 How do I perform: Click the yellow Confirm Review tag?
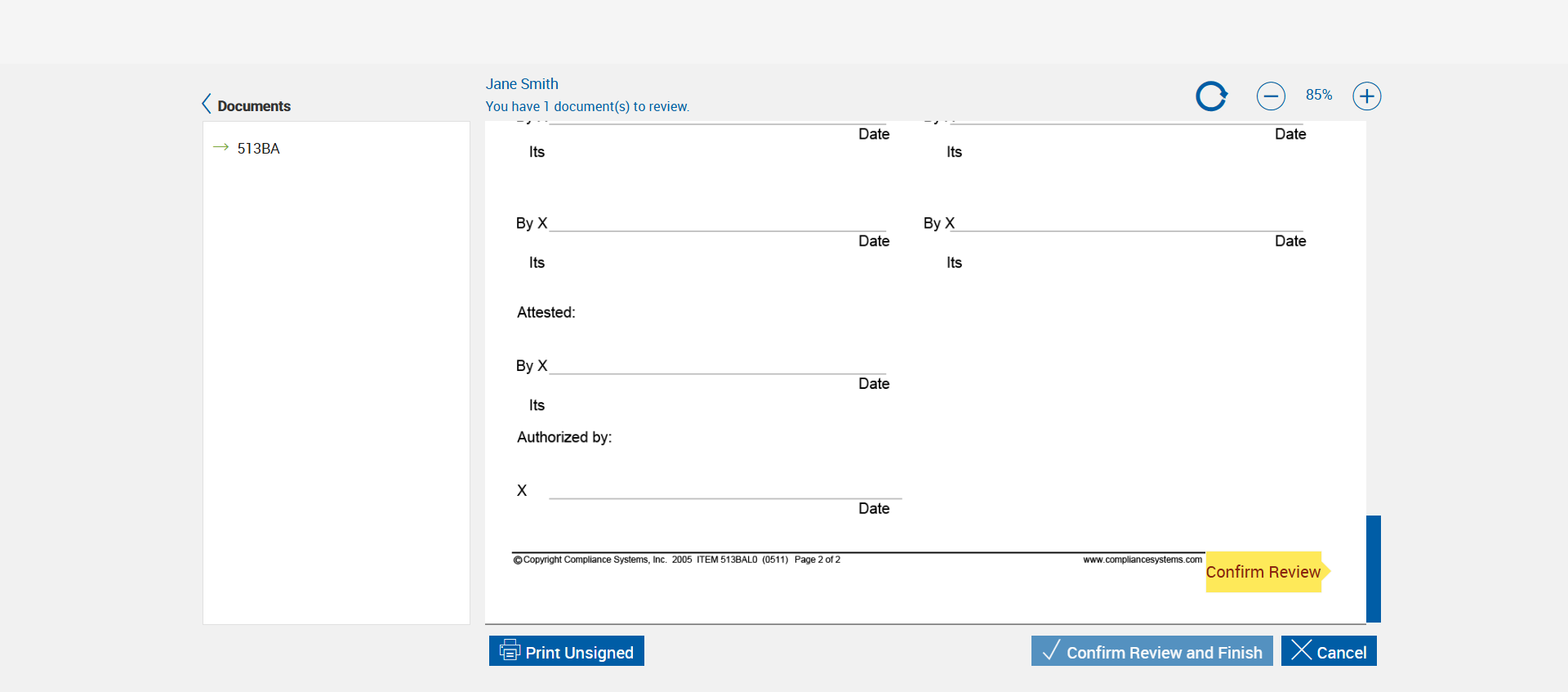tap(1263, 572)
